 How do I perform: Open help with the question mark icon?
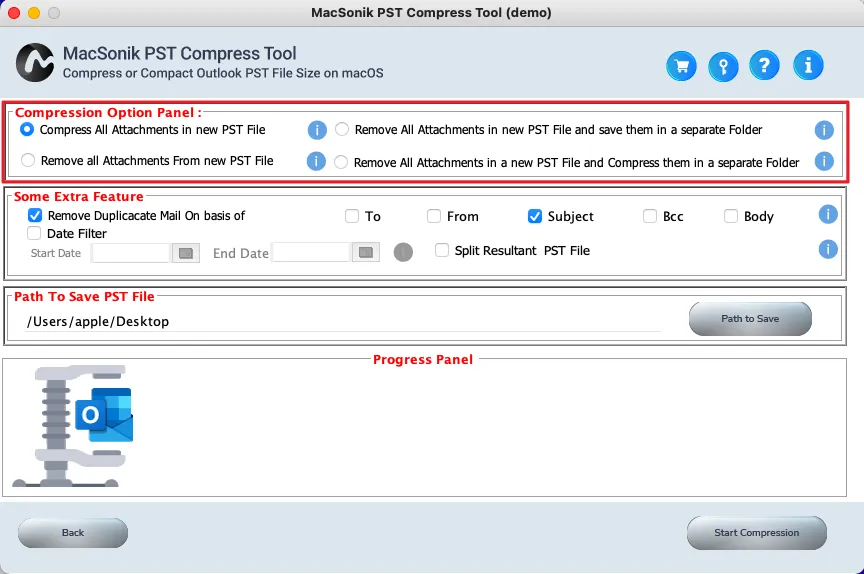[x=764, y=66]
